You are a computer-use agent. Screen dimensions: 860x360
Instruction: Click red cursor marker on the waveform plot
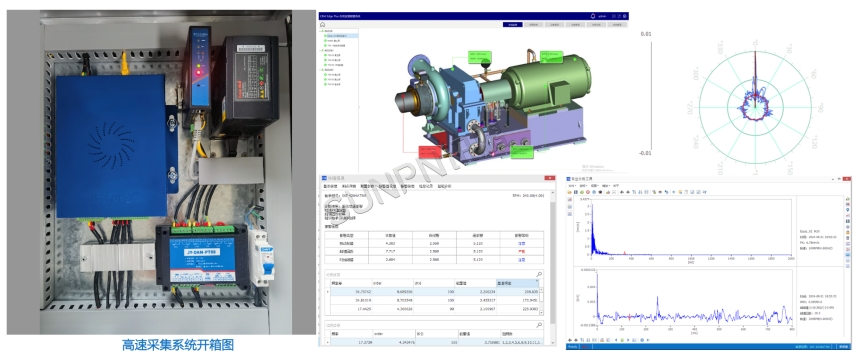(x=630, y=316)
